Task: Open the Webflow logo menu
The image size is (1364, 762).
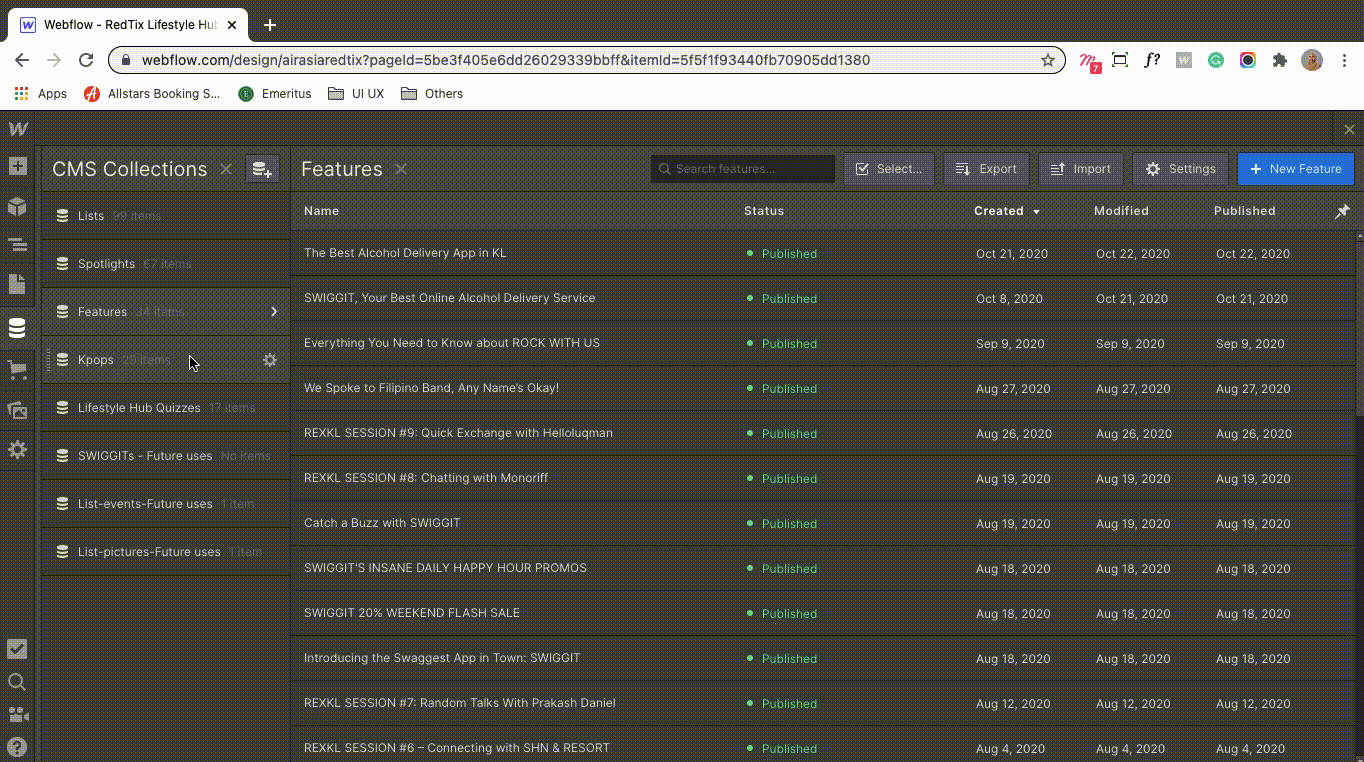Action: point(18,129)
